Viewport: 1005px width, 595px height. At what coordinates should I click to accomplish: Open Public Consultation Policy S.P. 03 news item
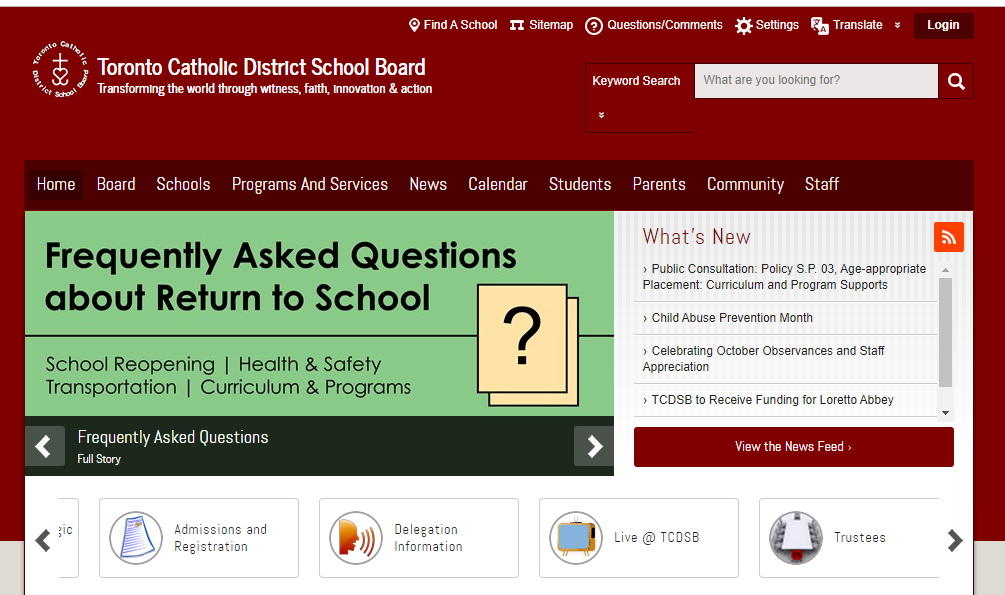point(785,277)
